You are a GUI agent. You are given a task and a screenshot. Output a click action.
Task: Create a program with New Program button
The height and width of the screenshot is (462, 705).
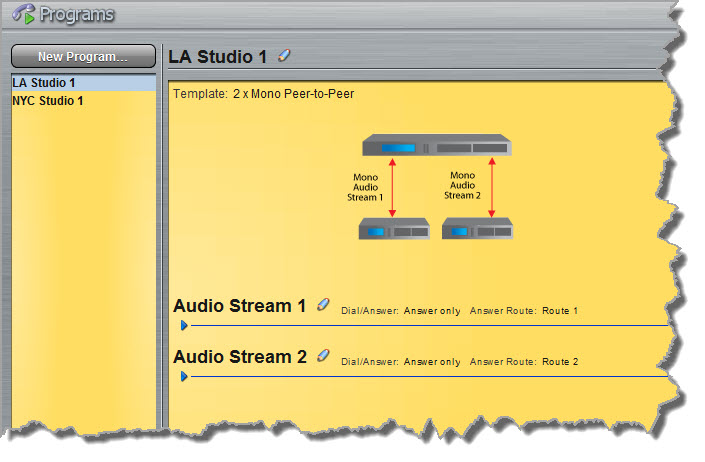tap(83, 57)
